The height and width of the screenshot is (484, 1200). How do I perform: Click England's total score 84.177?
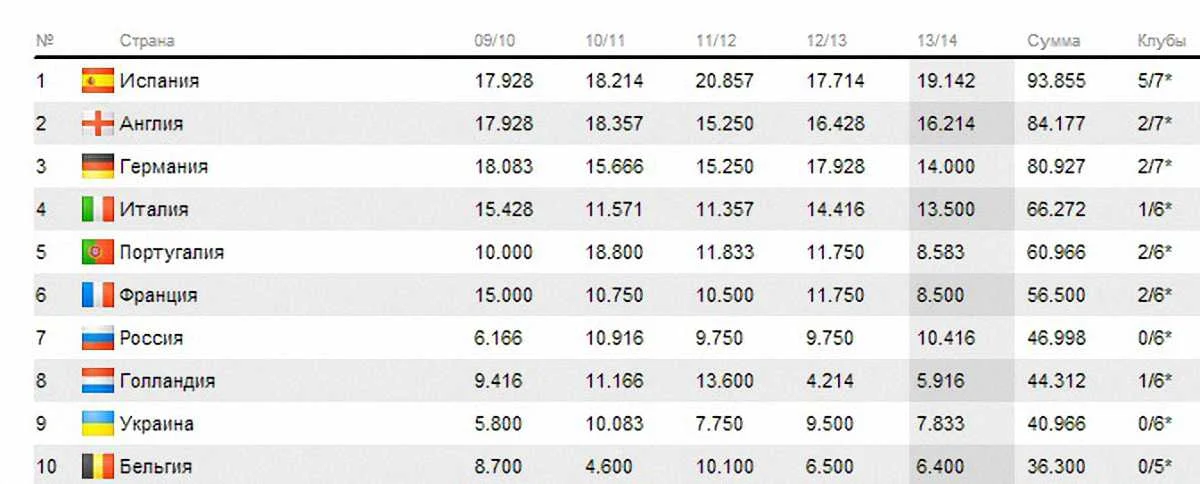tap(1056, 124)
